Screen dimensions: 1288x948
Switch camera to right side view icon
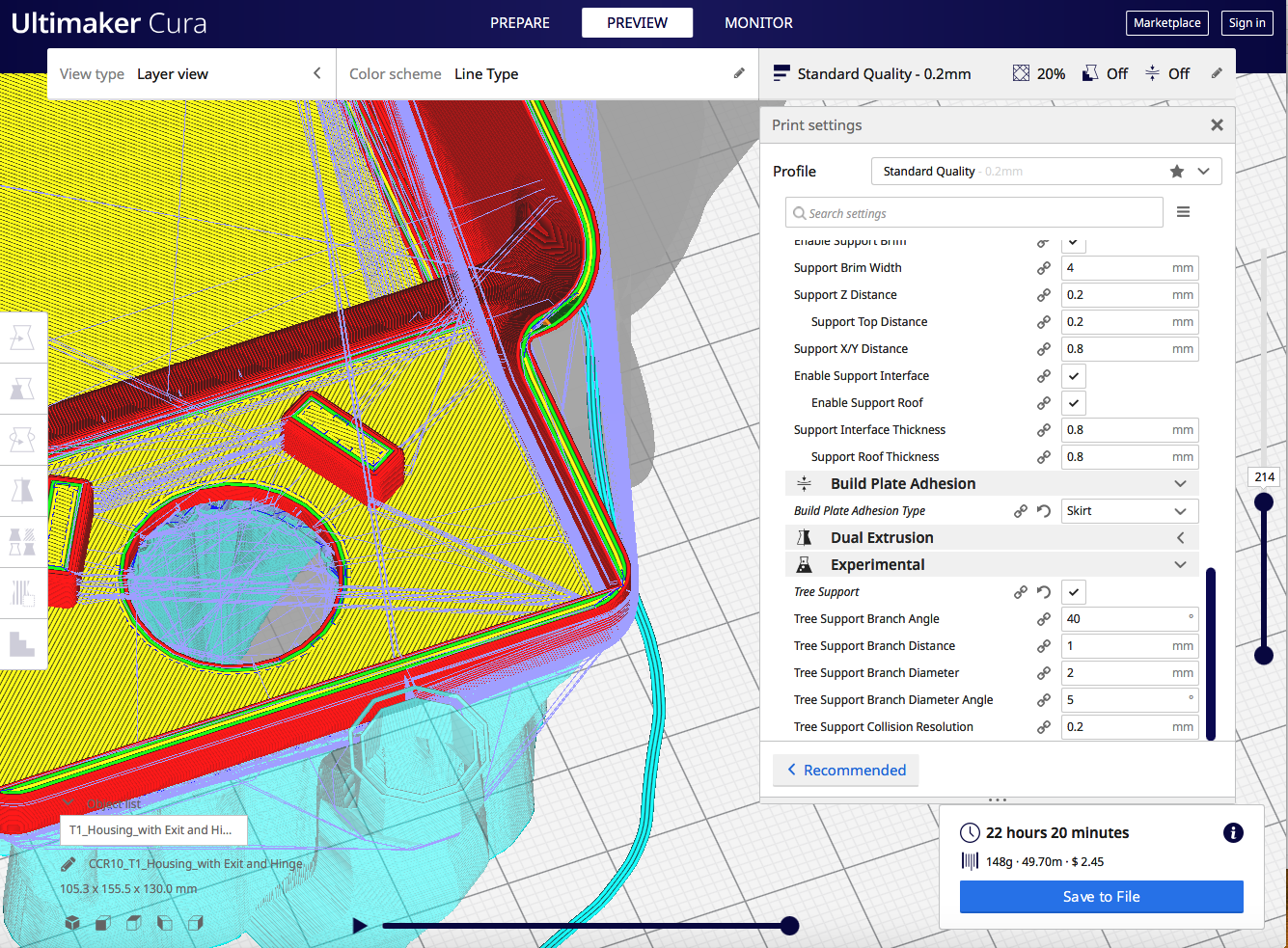tap(196, 923)
